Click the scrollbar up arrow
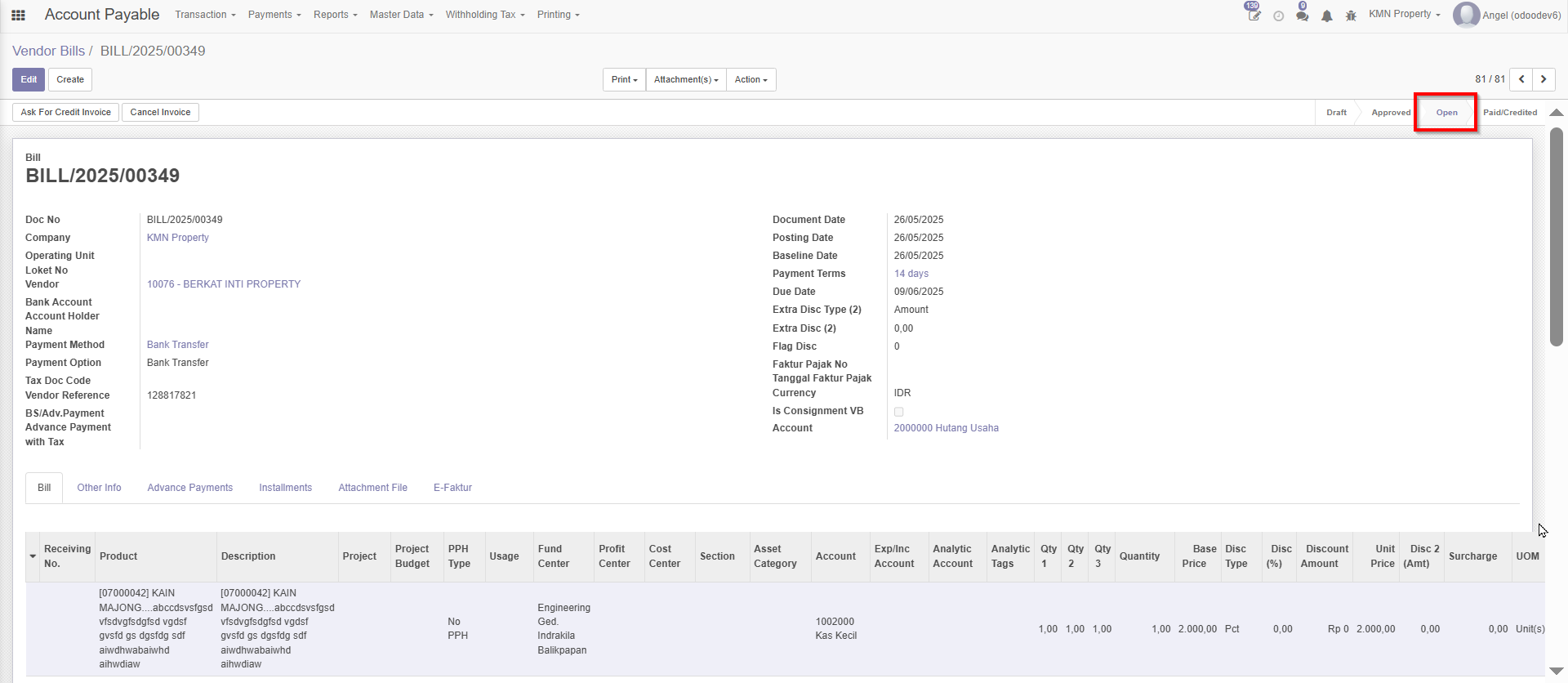This screenshot has height=683, width=1568. [x=1557, y=113]
